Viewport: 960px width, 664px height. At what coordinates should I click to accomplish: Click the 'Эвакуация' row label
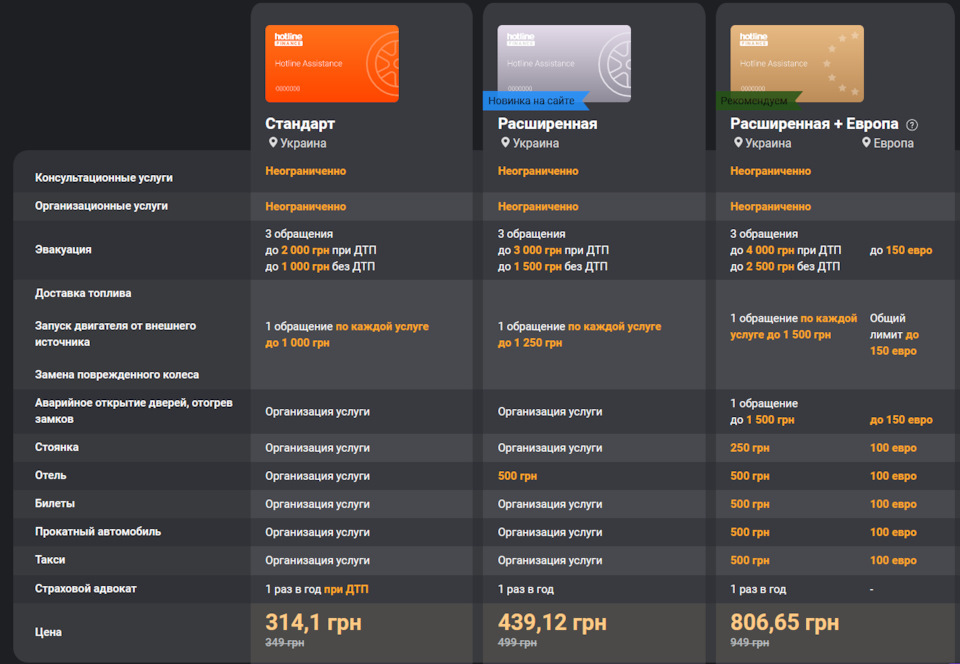(63, 250)
